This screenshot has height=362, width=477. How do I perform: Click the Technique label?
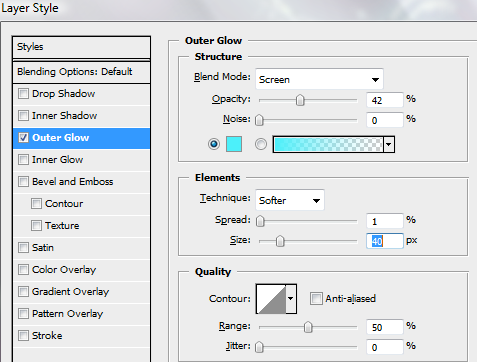tap(225, 198)
